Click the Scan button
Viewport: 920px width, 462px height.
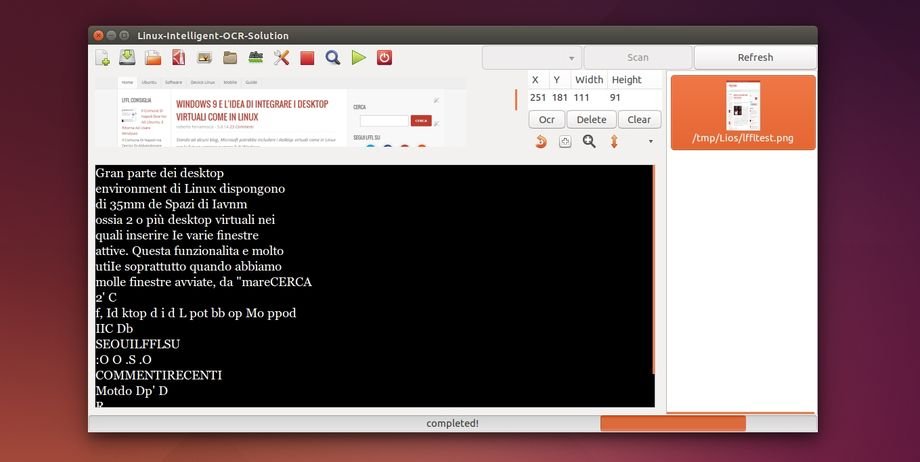pyautogui.click(x=637, y=58)
